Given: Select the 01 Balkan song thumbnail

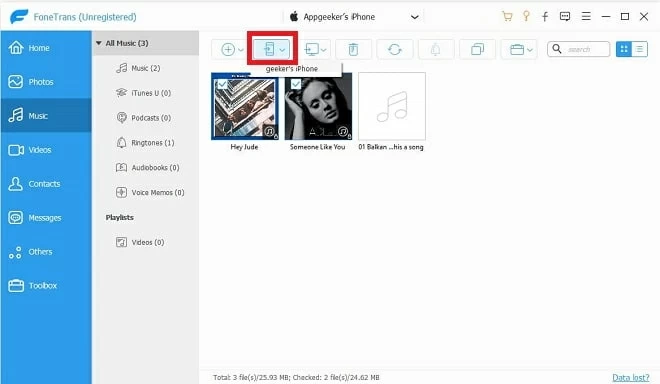Looking at the screenshot, I should [391, 106].
